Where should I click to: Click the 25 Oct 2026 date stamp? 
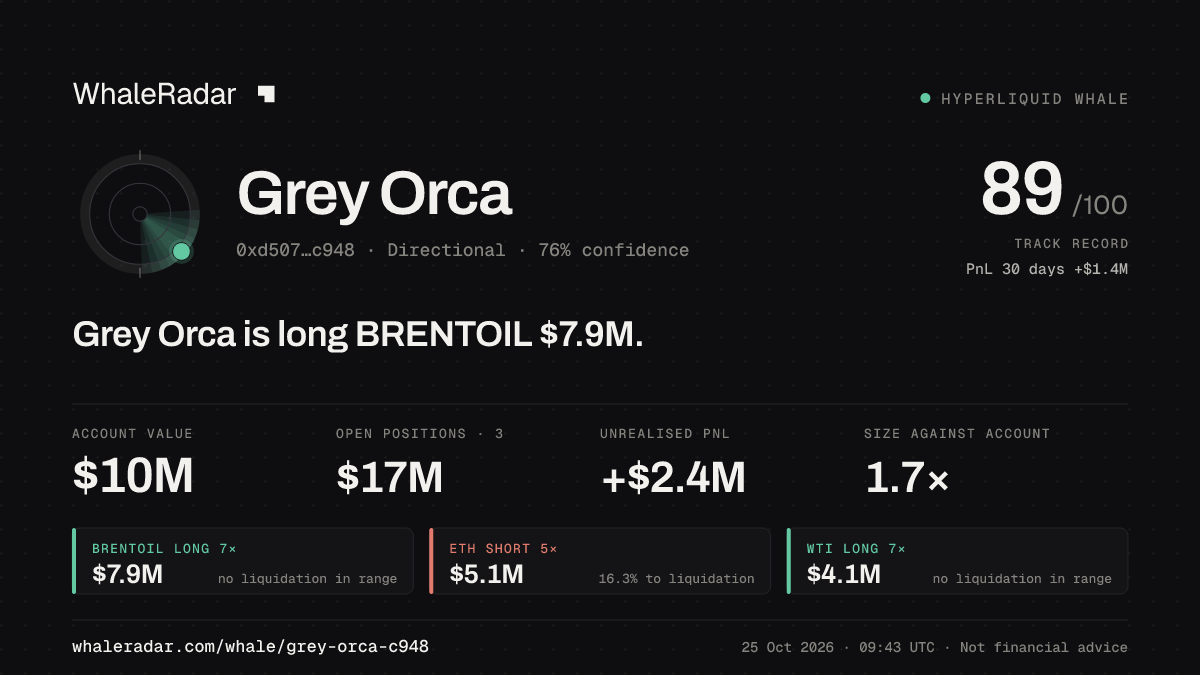[788, 648]
